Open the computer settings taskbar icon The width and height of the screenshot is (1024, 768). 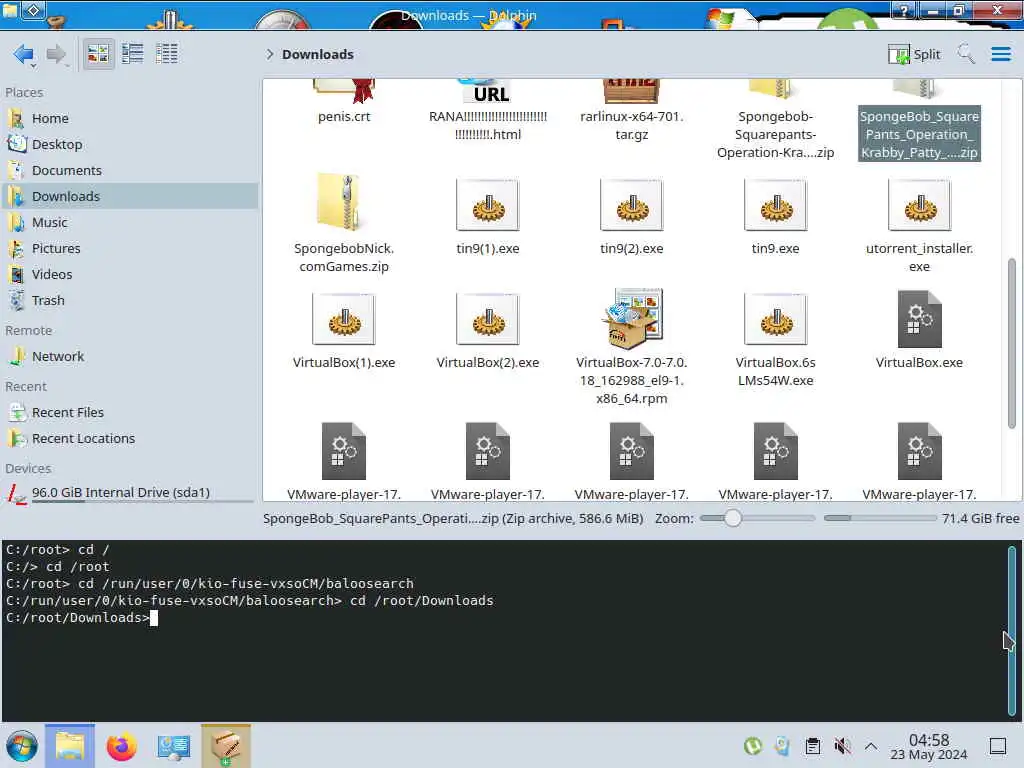coord(174,746)
